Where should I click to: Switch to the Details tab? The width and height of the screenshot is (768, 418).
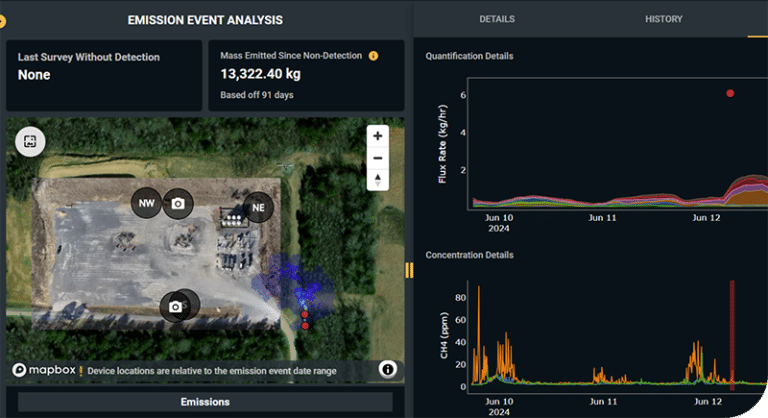(x=497, y=19)
